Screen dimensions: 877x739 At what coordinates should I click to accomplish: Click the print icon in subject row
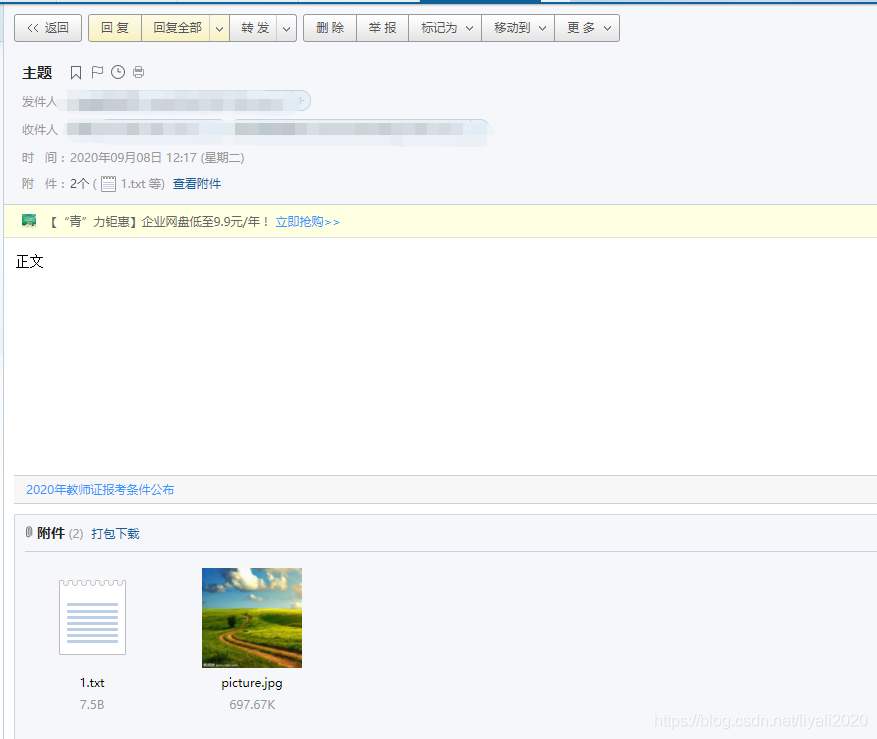click(x=138, y=72)
